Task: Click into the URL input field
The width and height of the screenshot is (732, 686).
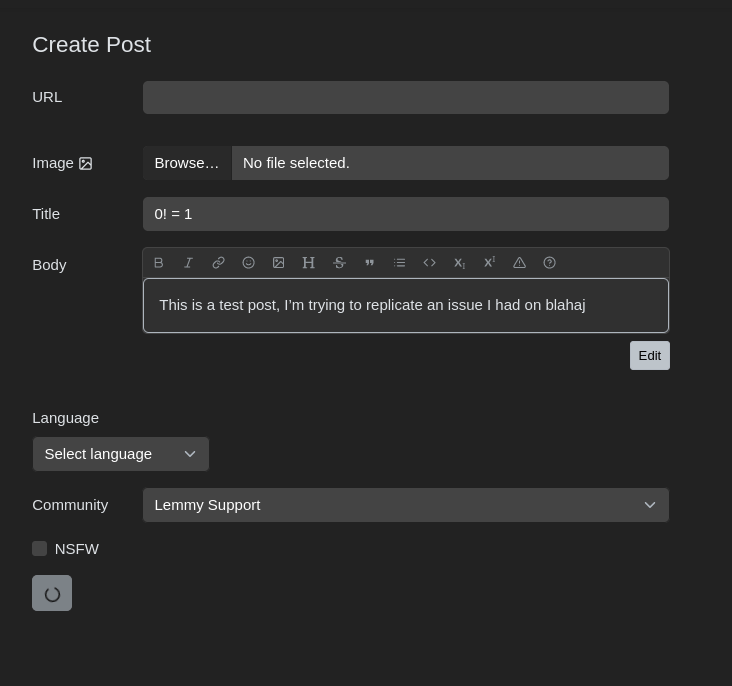Action: tap(405, 98)
